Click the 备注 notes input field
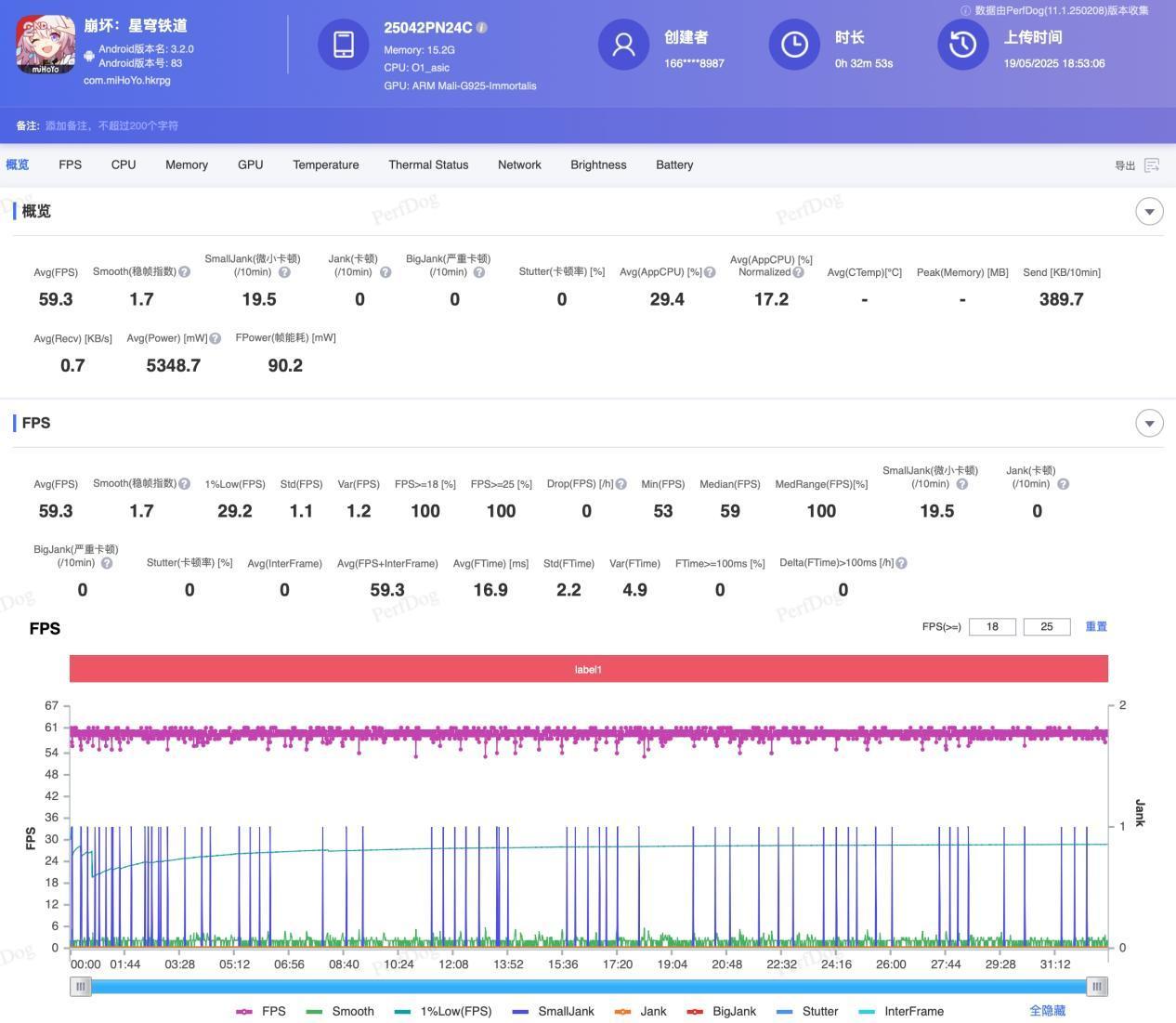Viewport: 1176px width, 1023px height. point(111,125)
